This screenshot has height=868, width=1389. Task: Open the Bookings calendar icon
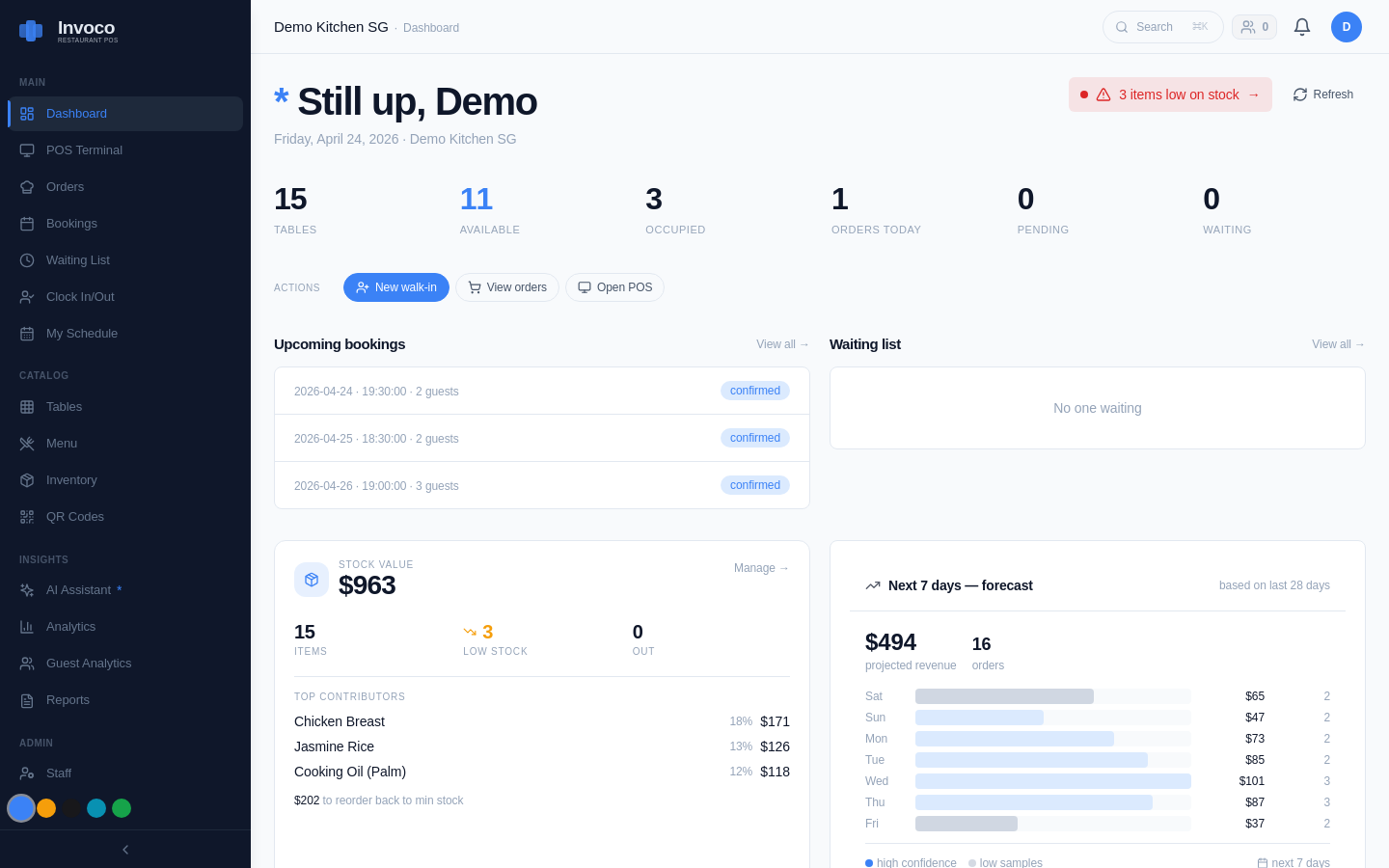(x=26, y=223)
